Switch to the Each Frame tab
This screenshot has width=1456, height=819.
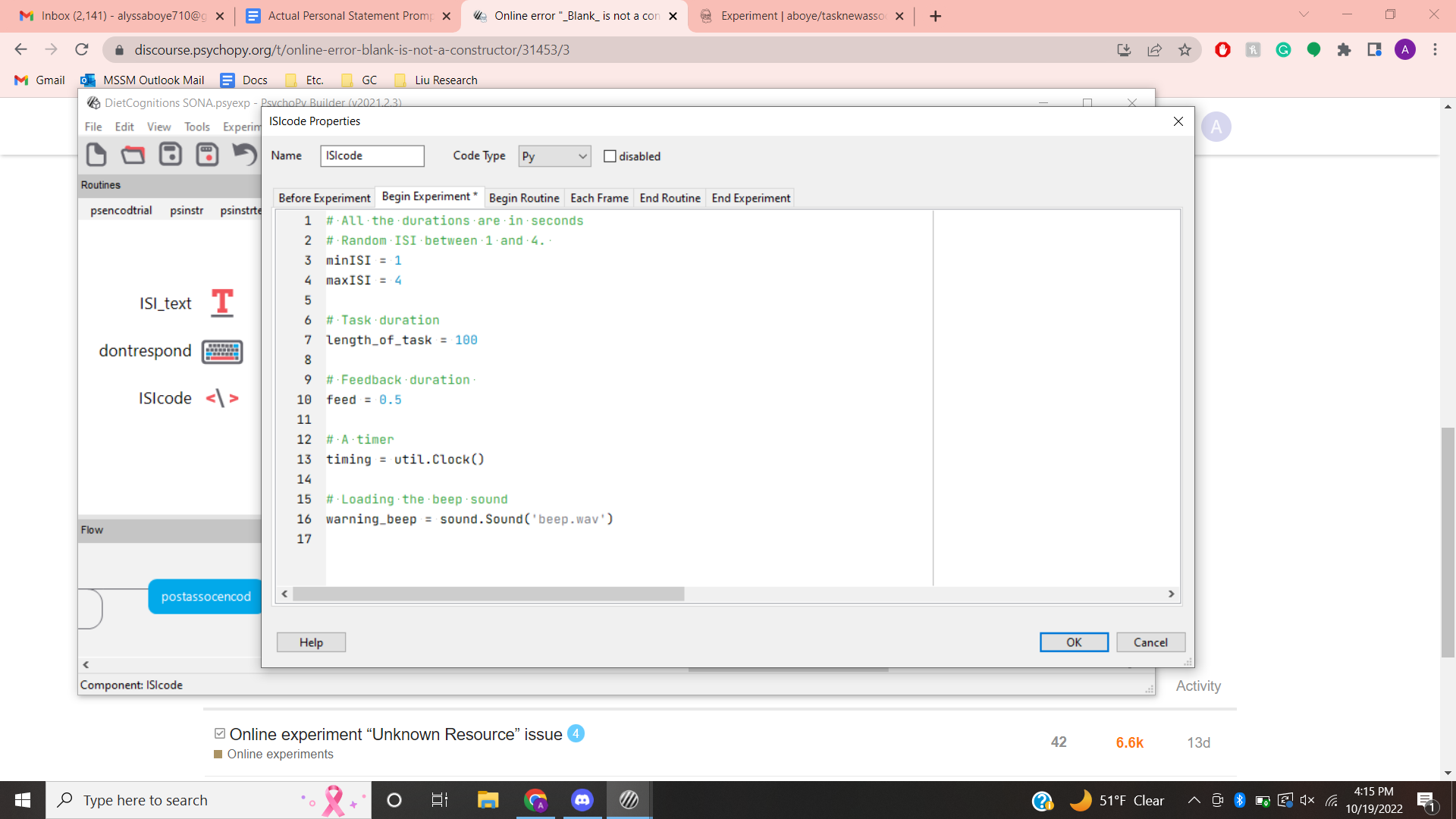tap(599, 198)
